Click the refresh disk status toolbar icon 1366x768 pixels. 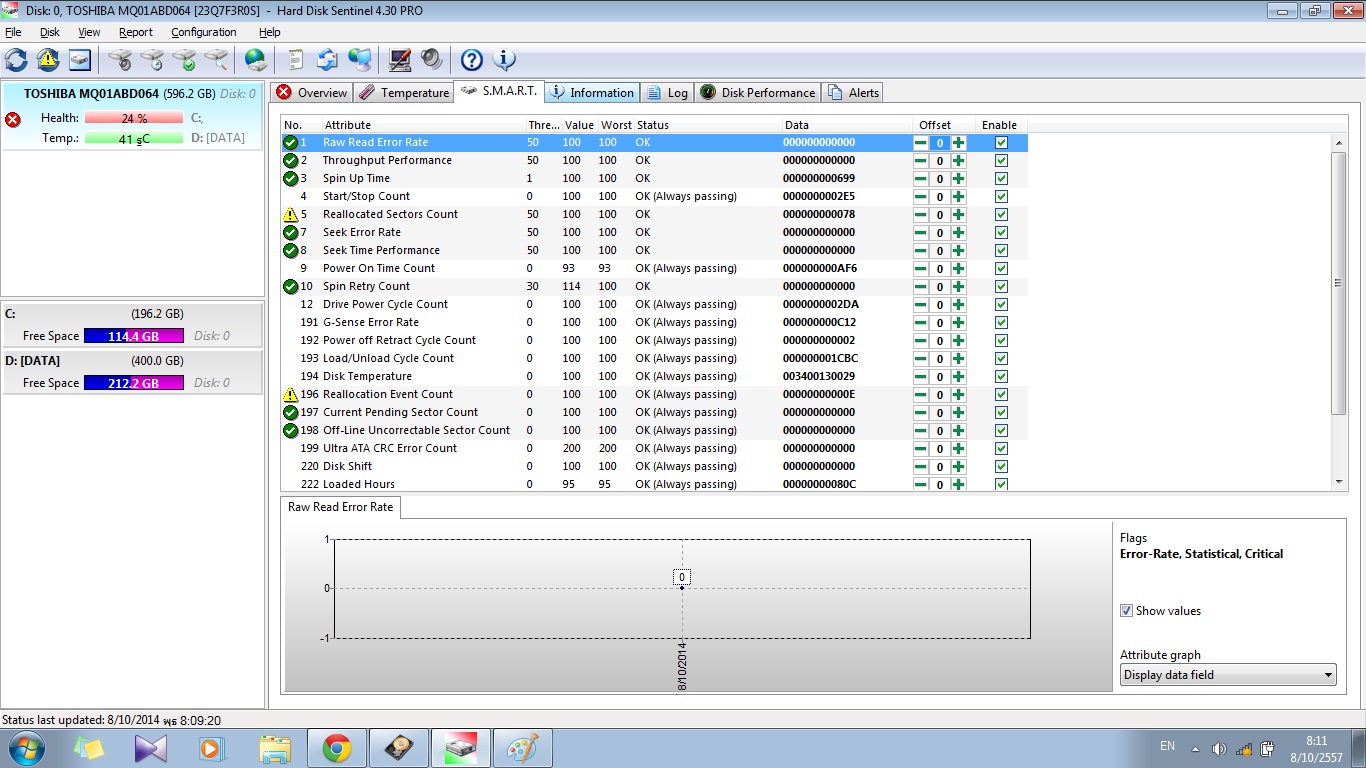pos(16,59)
